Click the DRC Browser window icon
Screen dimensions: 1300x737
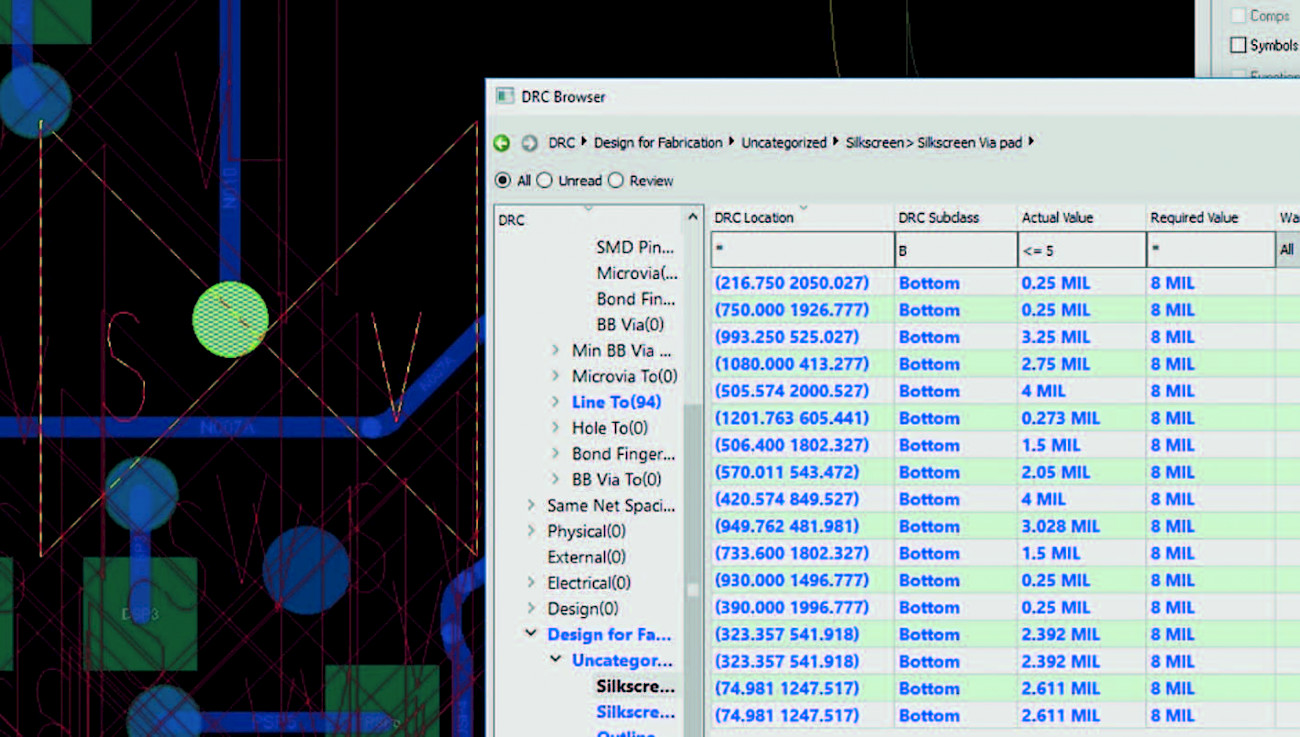[x=504, y=97]
